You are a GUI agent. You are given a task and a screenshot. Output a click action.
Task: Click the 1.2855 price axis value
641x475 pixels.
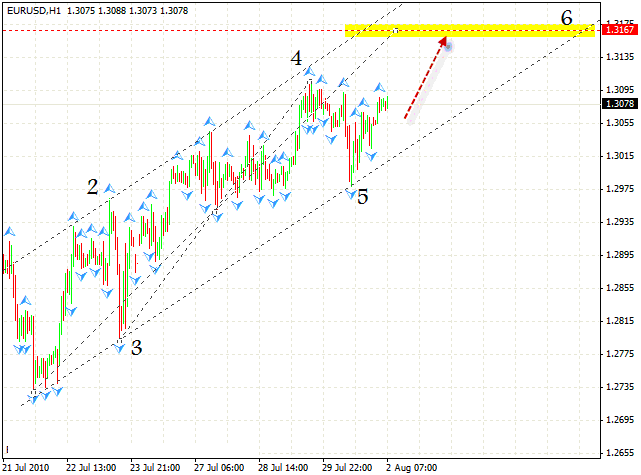click(620, 288)
